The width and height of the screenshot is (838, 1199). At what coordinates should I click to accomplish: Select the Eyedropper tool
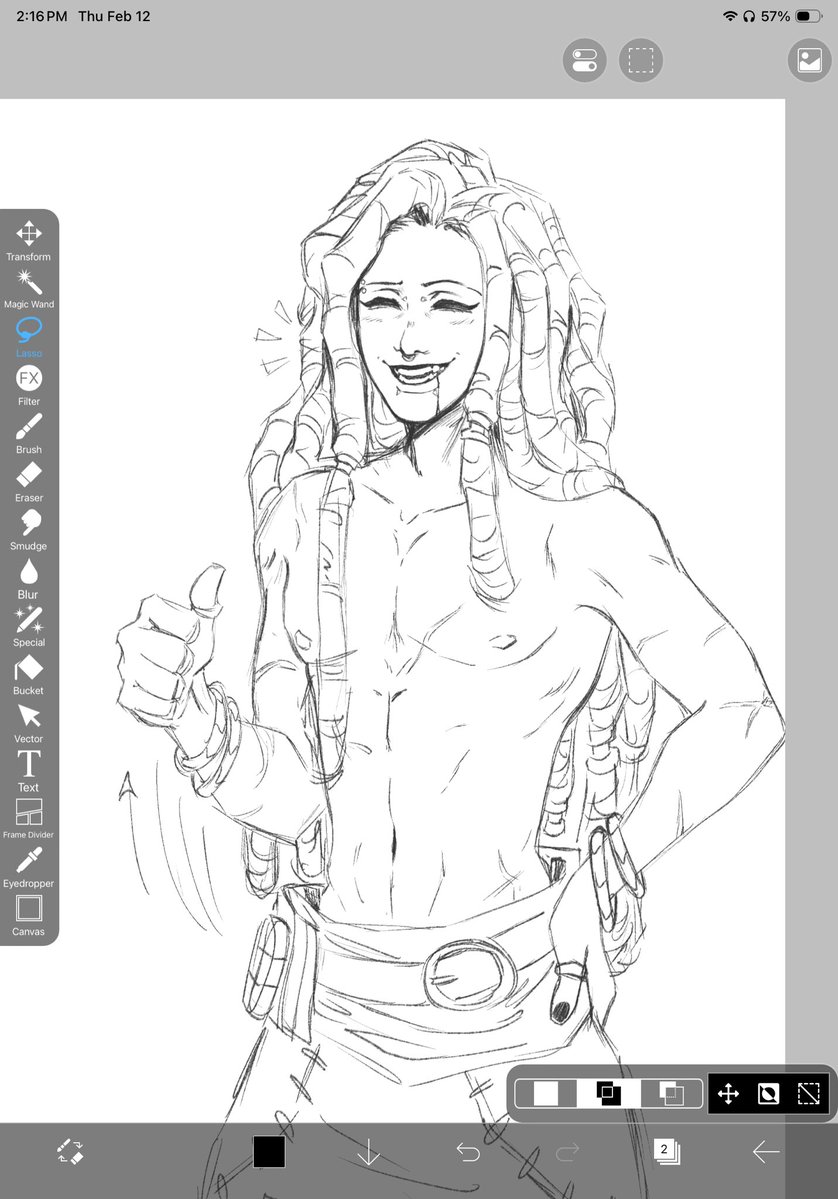click(28, 867)
